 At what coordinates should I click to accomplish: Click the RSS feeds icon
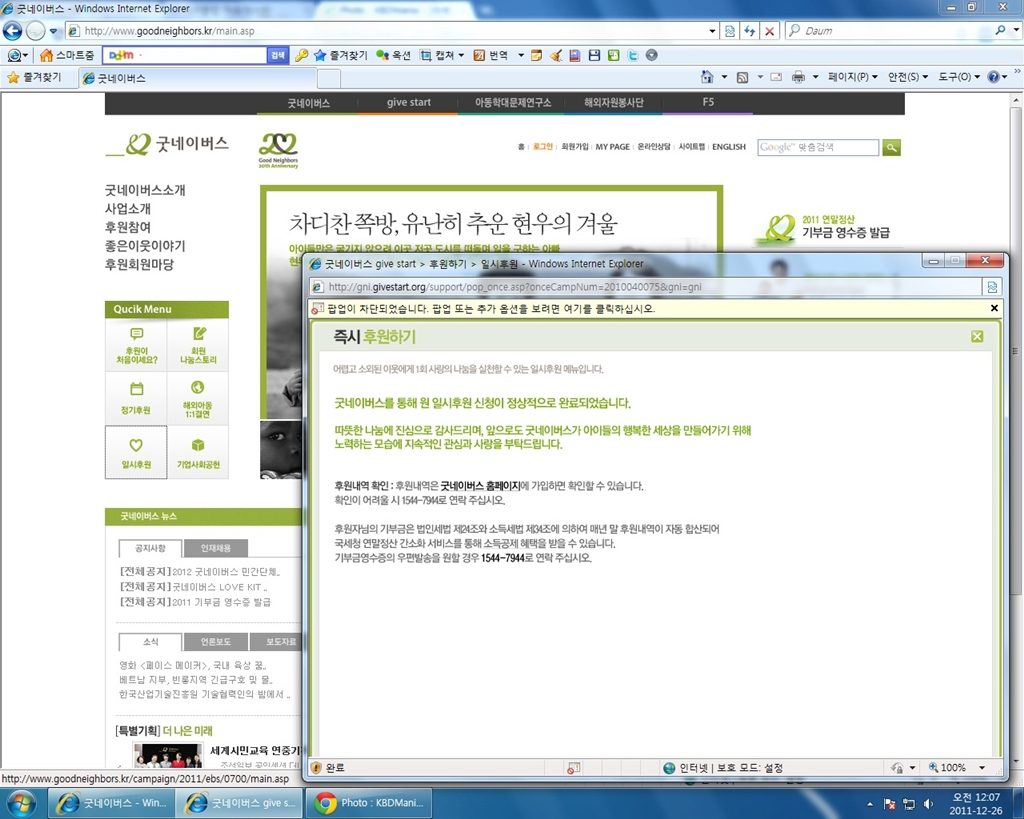742,77
